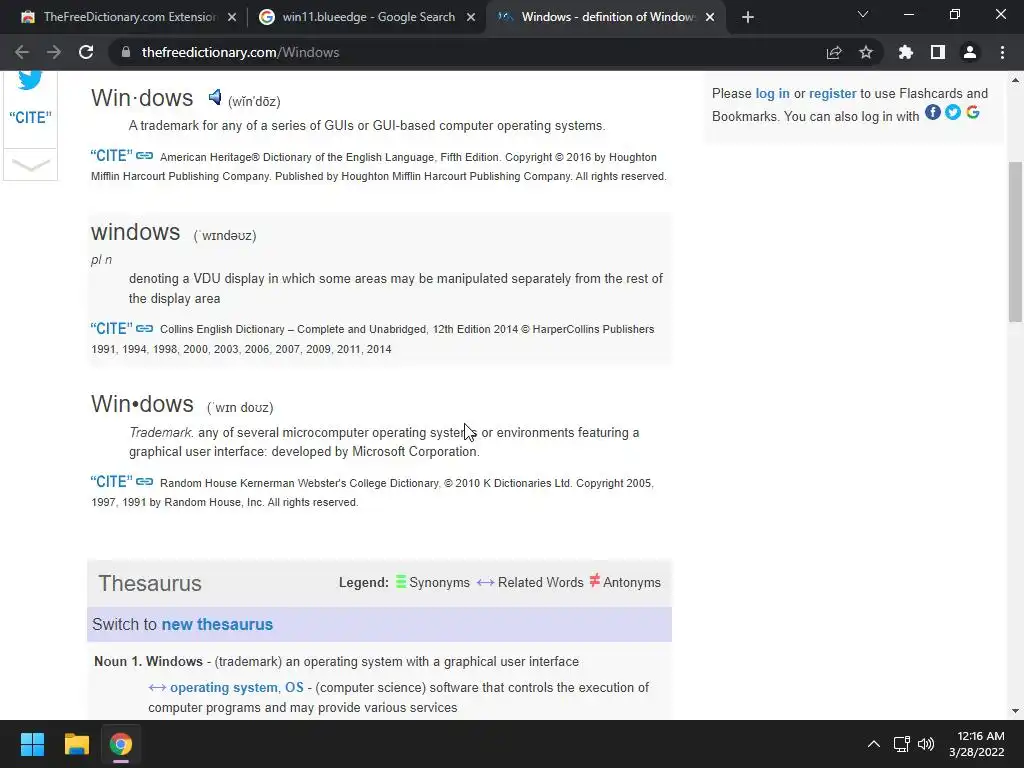The image size is (1024, 768).
Task: Open a new tab with plus button
Action: pos(748,17)
